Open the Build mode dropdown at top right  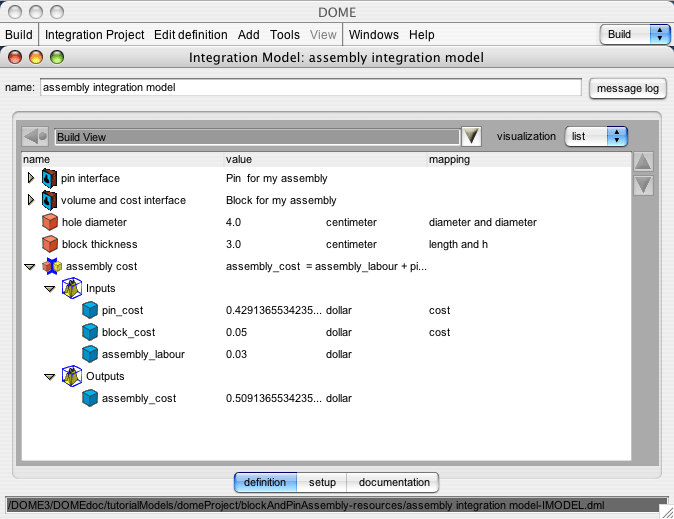[x=635, y=34]
